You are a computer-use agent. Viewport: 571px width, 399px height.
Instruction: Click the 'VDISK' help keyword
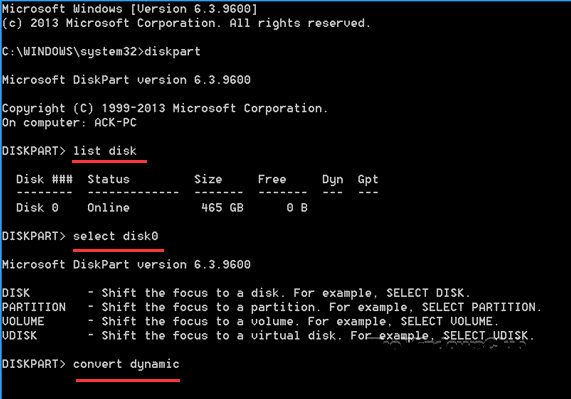click(x=20, y=336)
